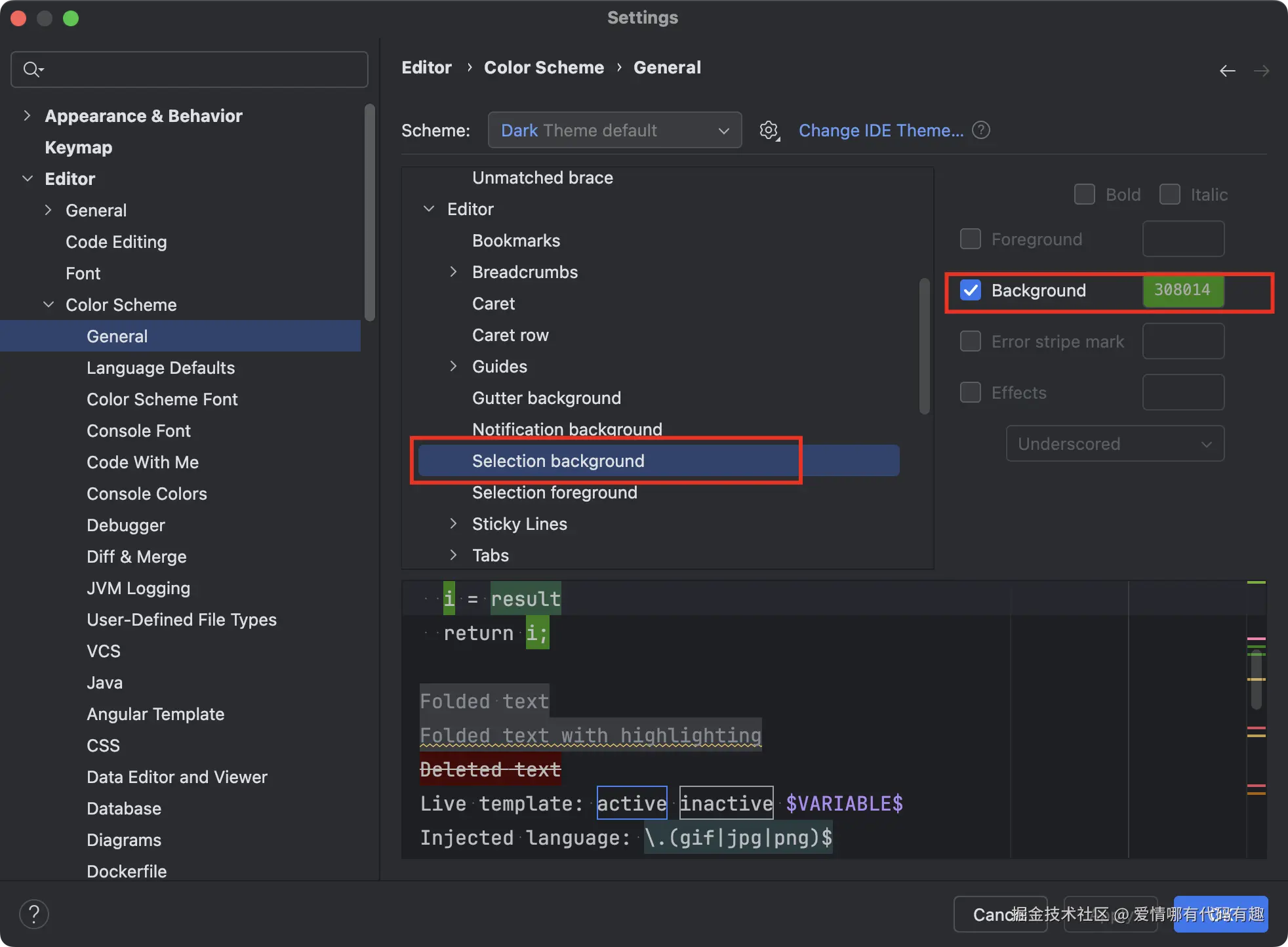Click the Error stripe mark color swatch
This screenshot has height=947, width=1288.
pyautogui.click(x=1183, y=342)
